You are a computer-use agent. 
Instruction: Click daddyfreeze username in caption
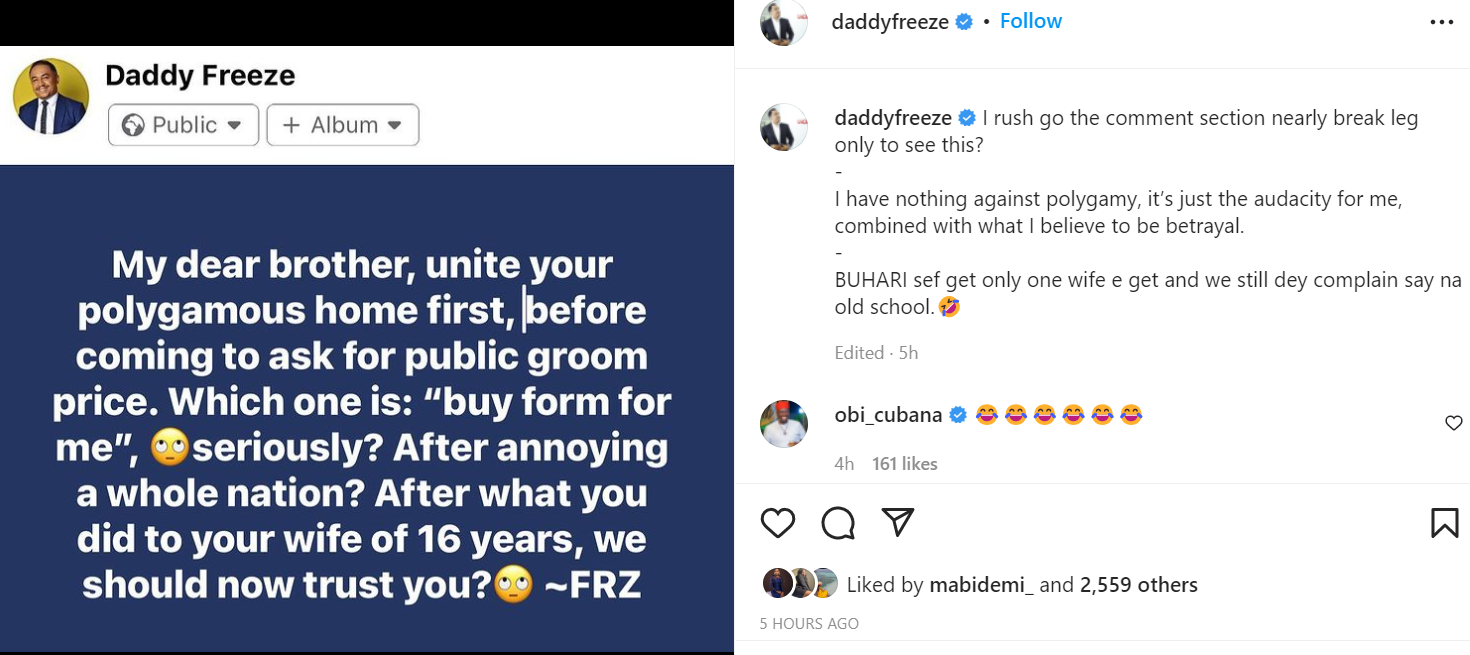(893, 118)
